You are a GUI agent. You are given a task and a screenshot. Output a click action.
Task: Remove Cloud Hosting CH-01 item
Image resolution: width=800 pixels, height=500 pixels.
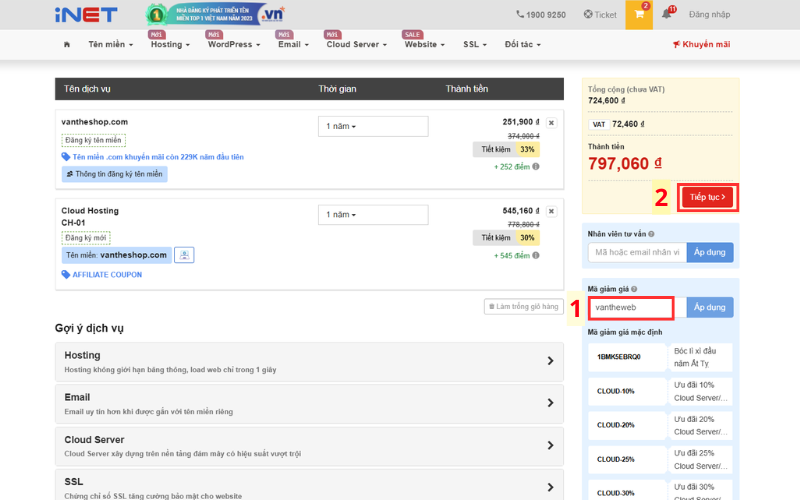[x=552, y=211]
